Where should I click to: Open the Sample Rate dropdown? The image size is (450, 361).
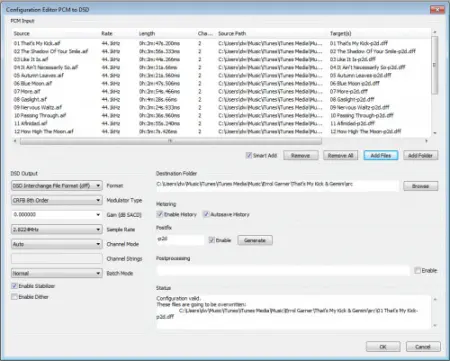[x=57, y=229]
